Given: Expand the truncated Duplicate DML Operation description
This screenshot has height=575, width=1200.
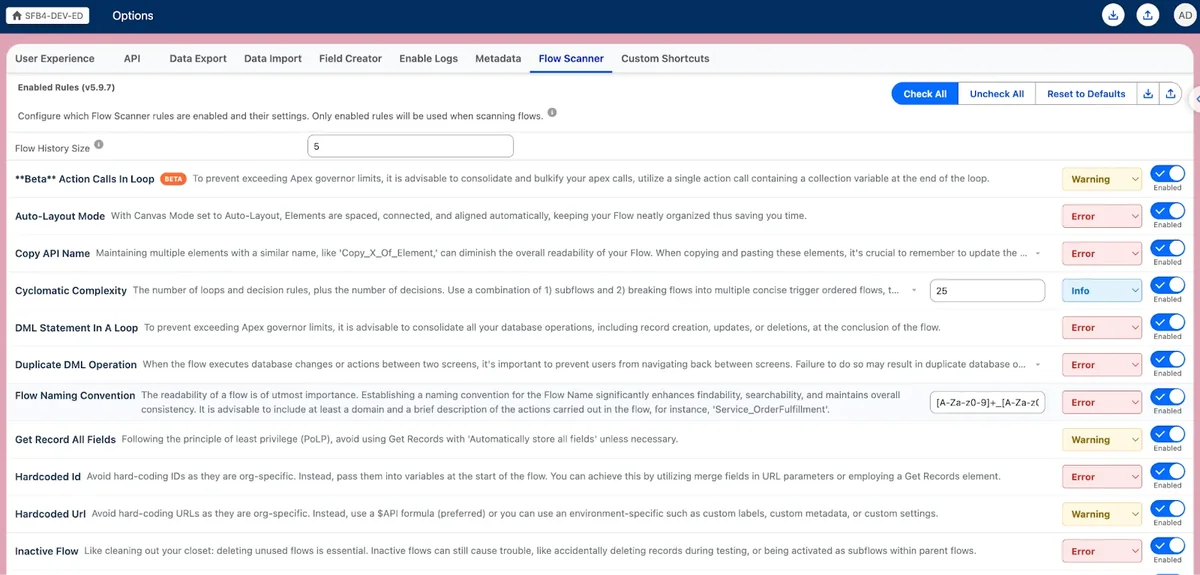Looking at the screenshot, I should pos(1037,365).
